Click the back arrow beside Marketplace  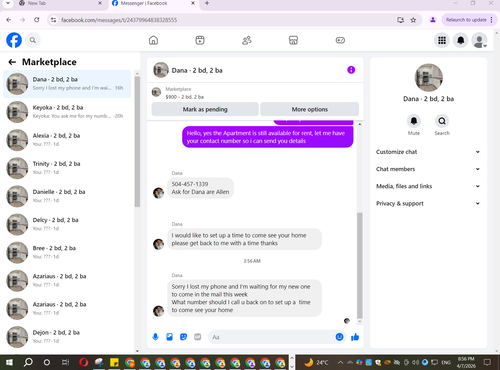[x=12, y=62]
